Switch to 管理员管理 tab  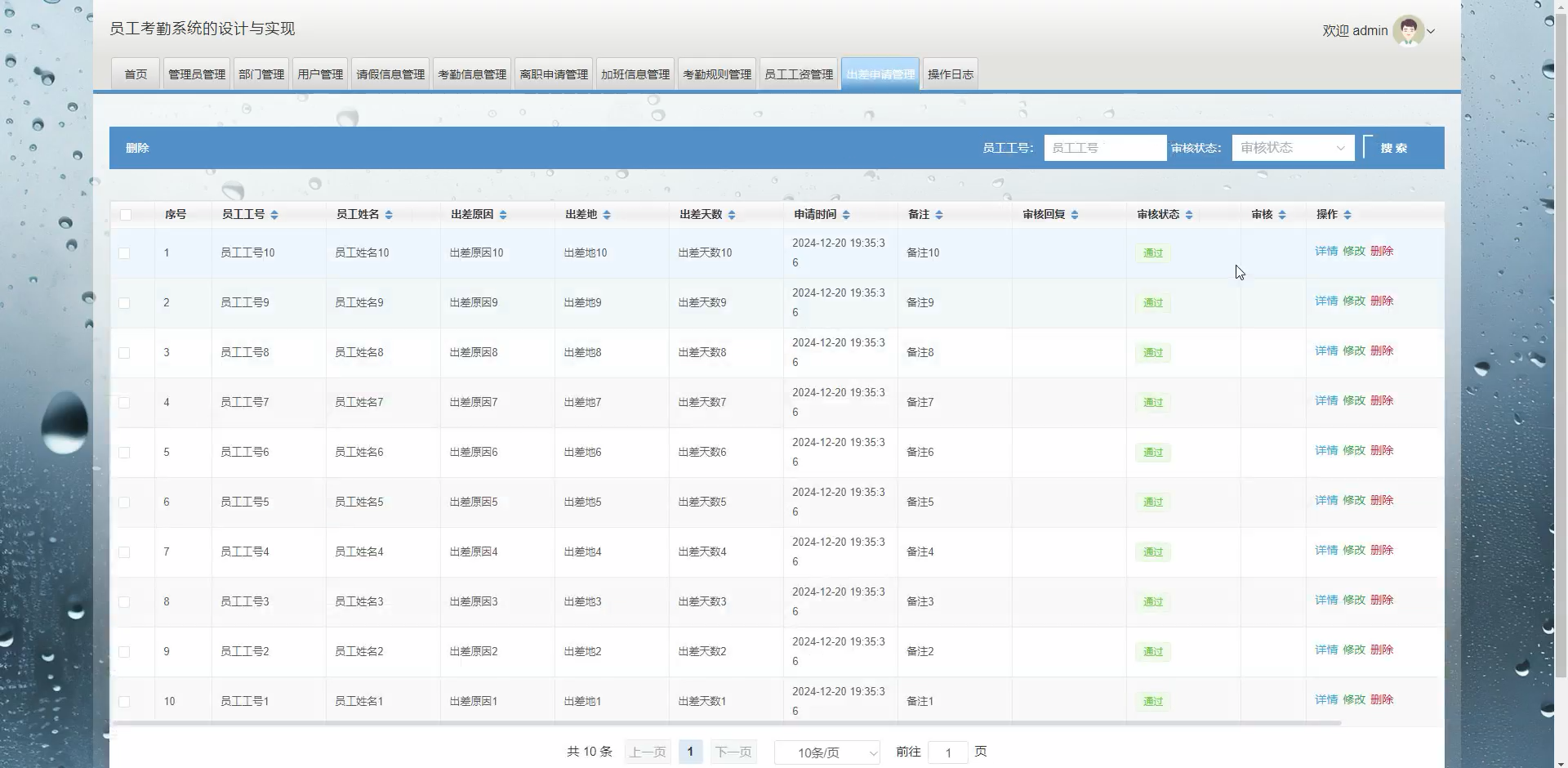[x=197, y=74]
